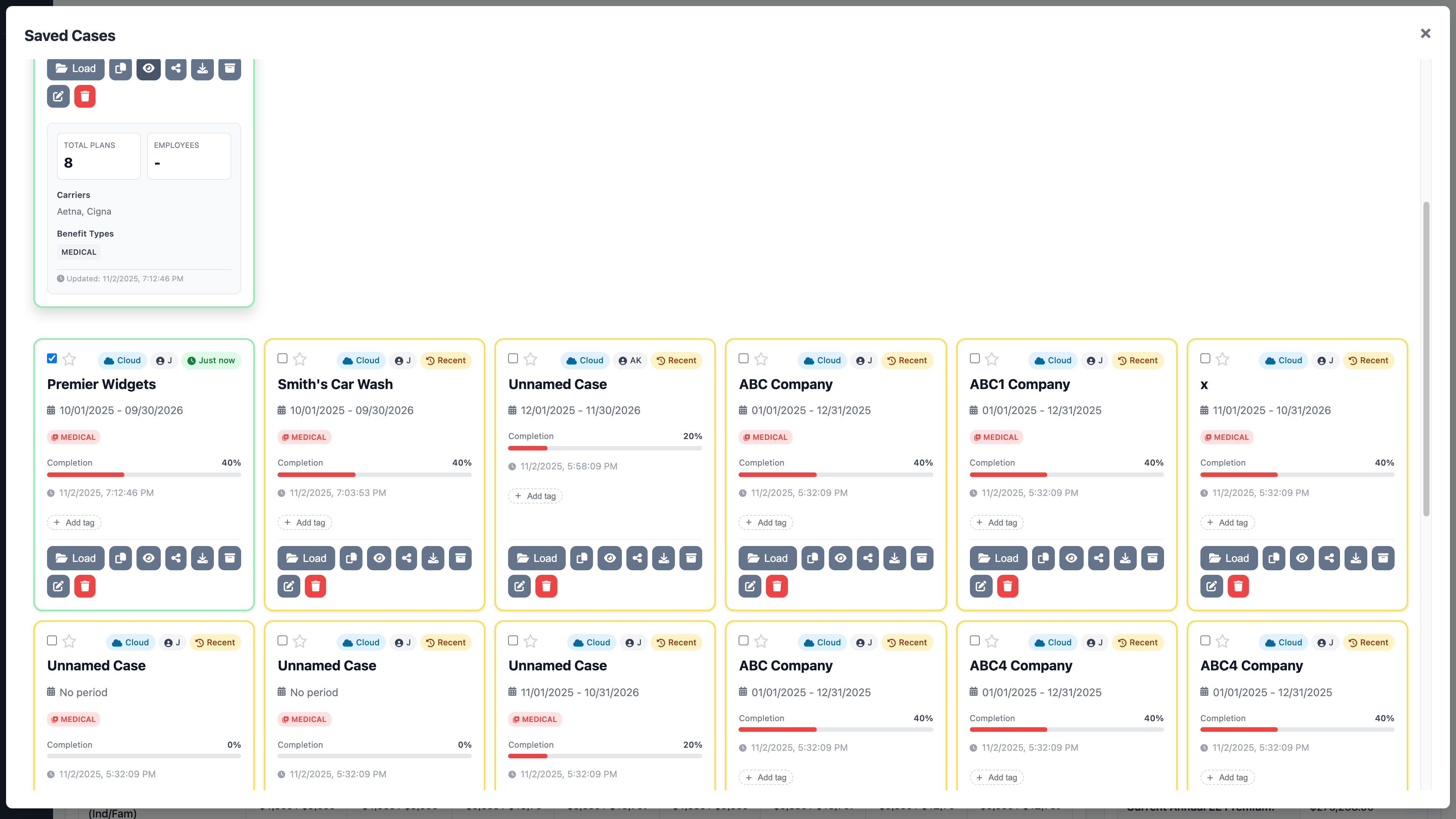
Task: Uncheck the Premier Widgets selection checkbox
Action: coord(52,358)
